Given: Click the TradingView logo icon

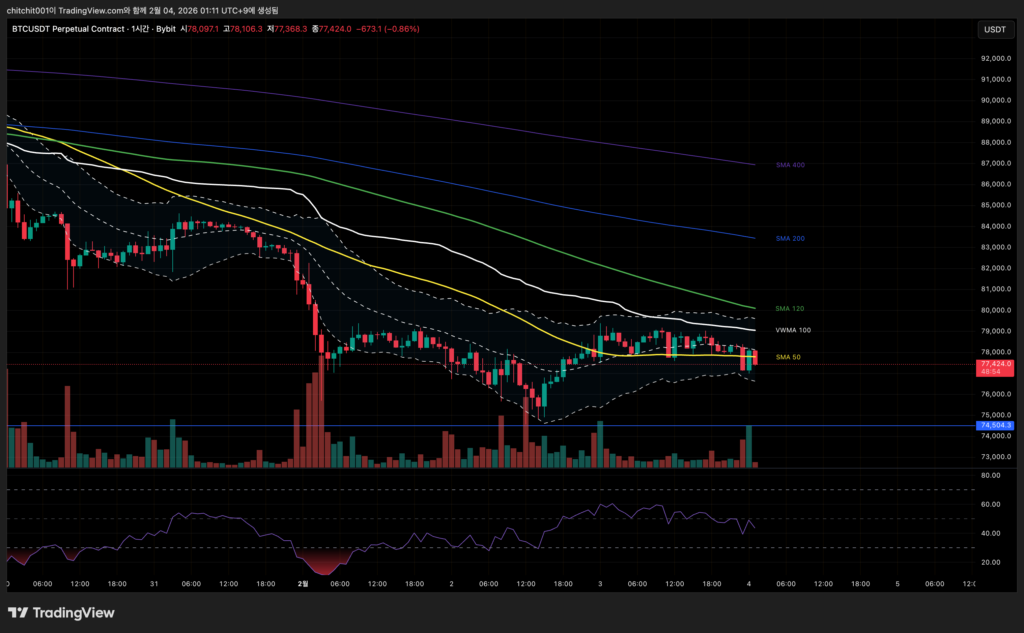Looking at the screenshot, I should coord(21,613).
